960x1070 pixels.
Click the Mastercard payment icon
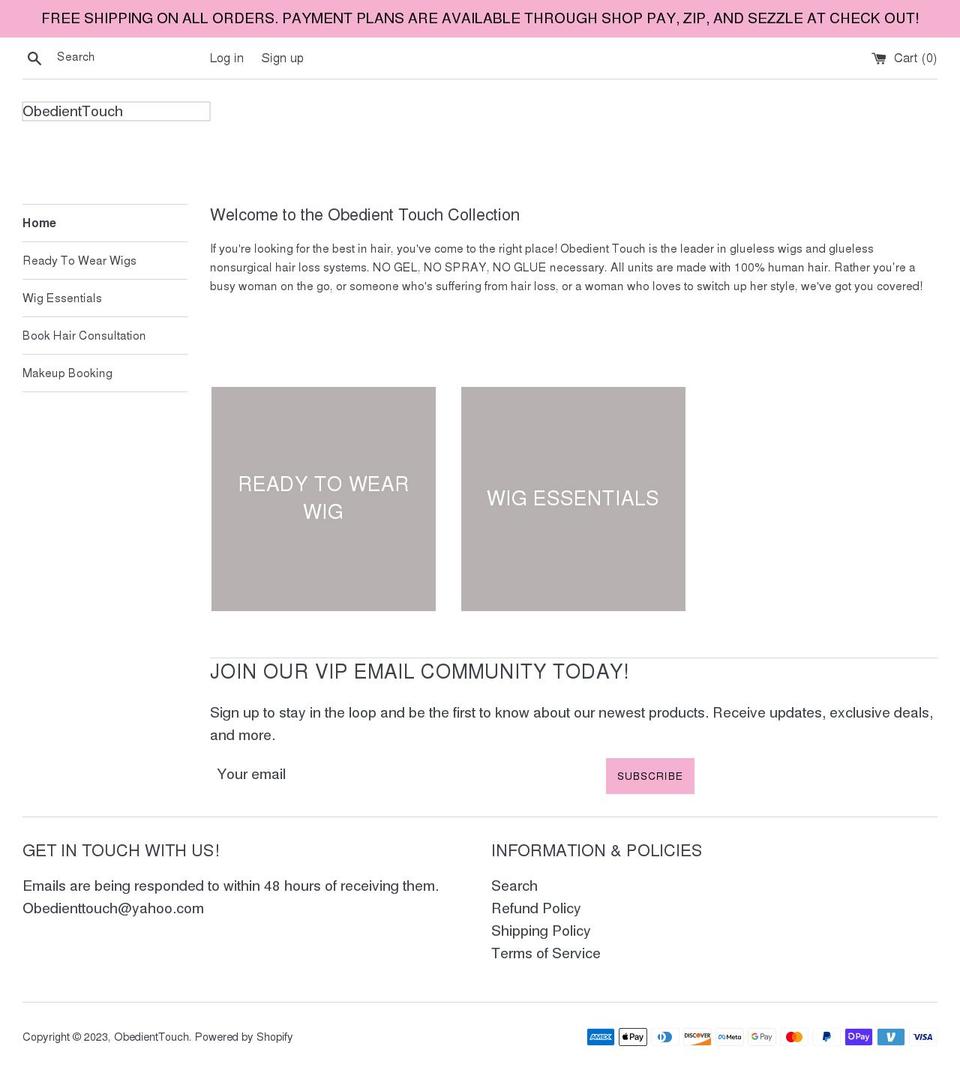(x=793, y=1037)
